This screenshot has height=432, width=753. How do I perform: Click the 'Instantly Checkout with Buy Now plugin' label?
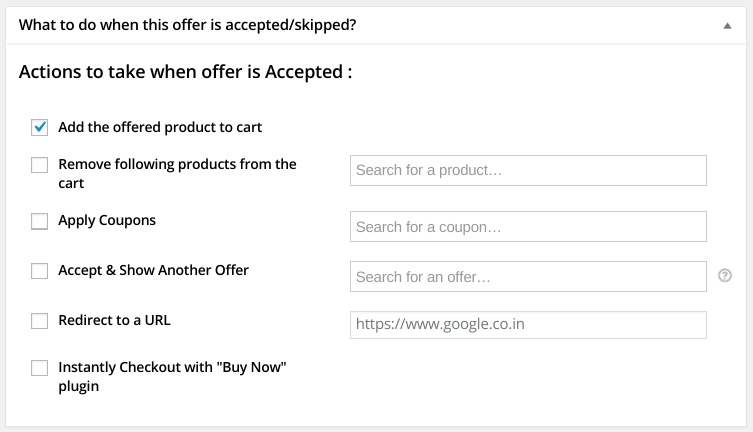coord(172,376)
